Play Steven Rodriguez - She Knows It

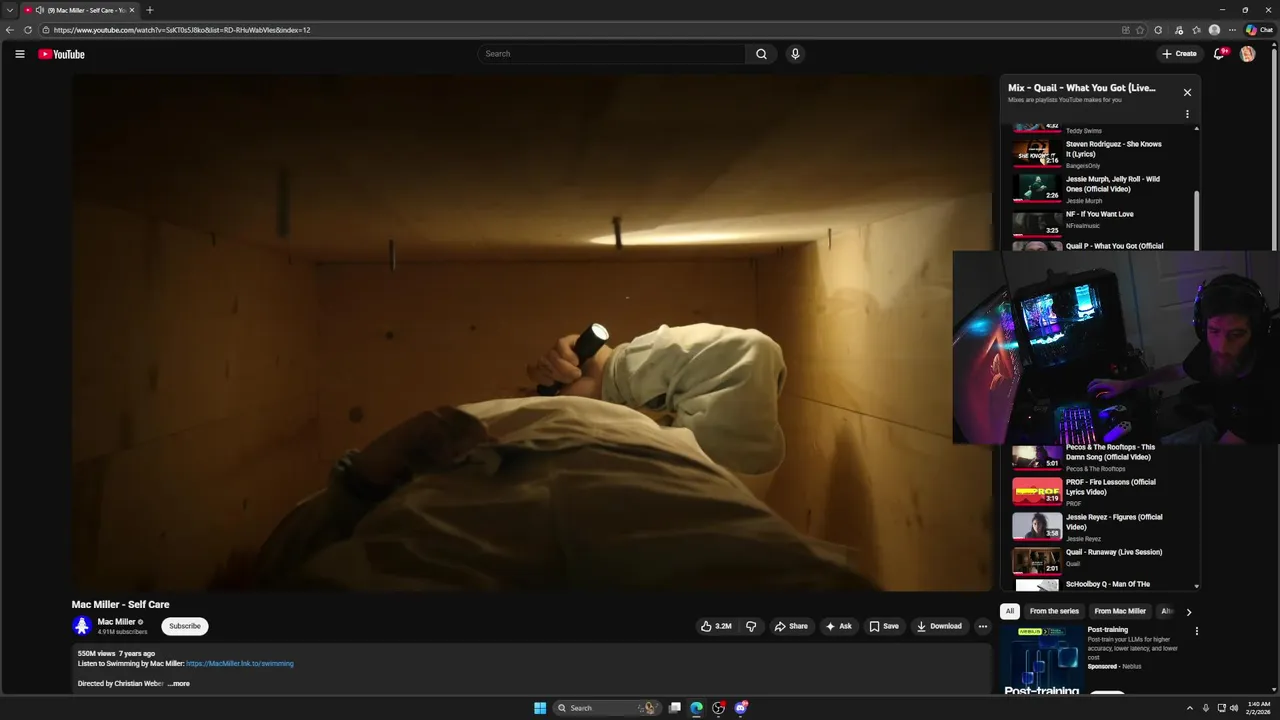(x=1088, y=154)
